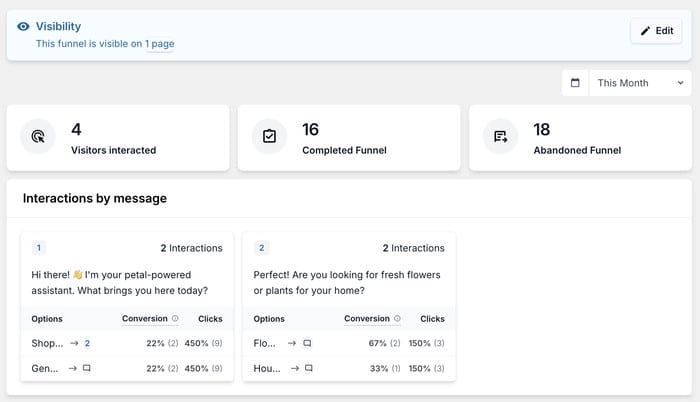Click the 'Interactions by message' heading
The image size is (700, 402).
click(95, 198)
